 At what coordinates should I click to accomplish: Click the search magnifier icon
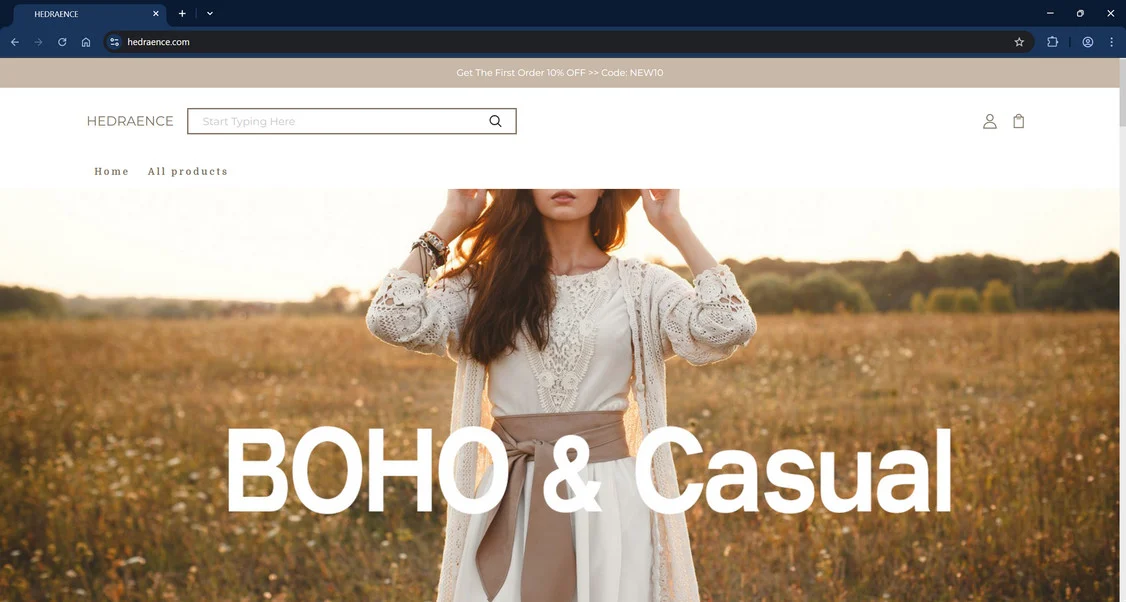(495, 121)
